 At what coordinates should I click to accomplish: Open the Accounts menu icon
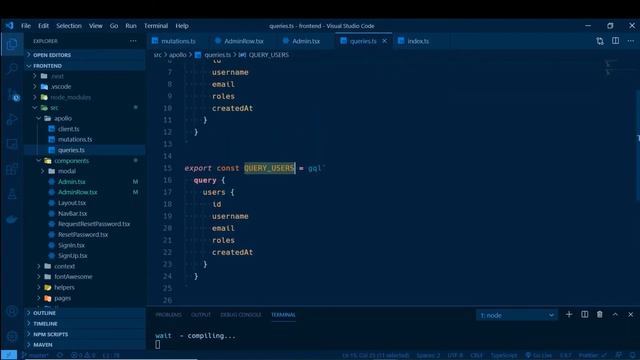pyautogui.click(x=12, y=311)
